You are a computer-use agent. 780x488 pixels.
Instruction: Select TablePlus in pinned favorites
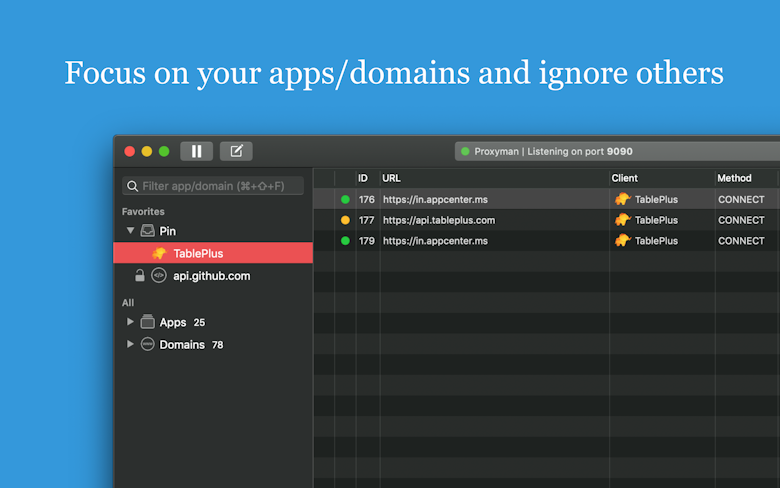(213, 253)
